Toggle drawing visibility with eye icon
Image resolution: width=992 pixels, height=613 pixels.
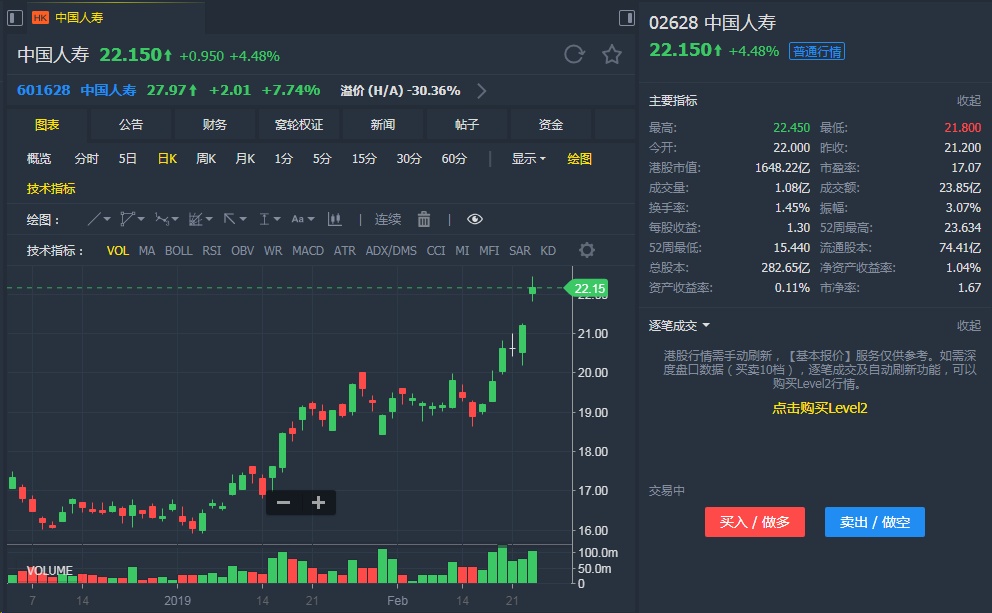(x=474, y=219)
